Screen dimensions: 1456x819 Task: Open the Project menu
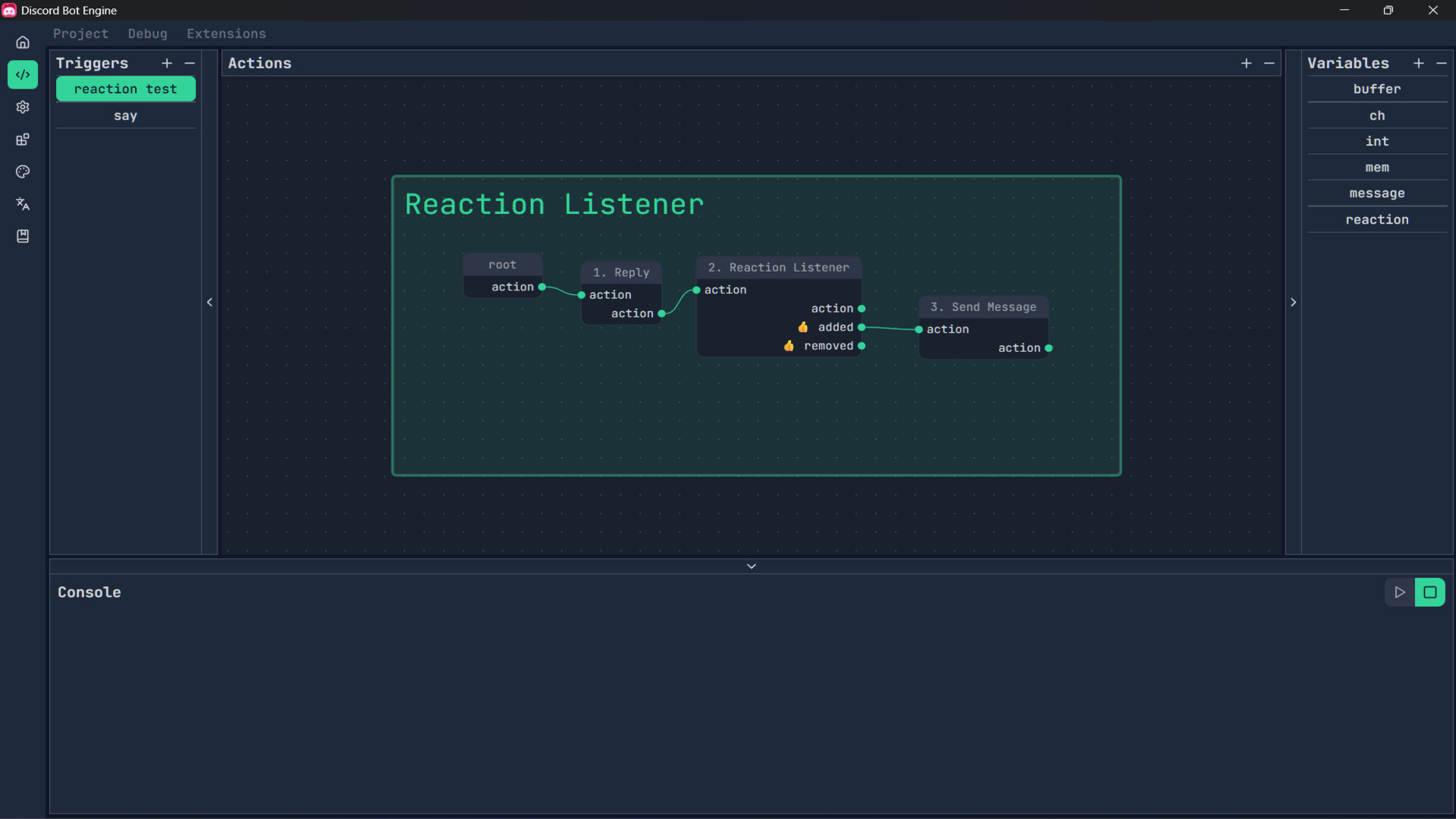(x=80, y=33)
